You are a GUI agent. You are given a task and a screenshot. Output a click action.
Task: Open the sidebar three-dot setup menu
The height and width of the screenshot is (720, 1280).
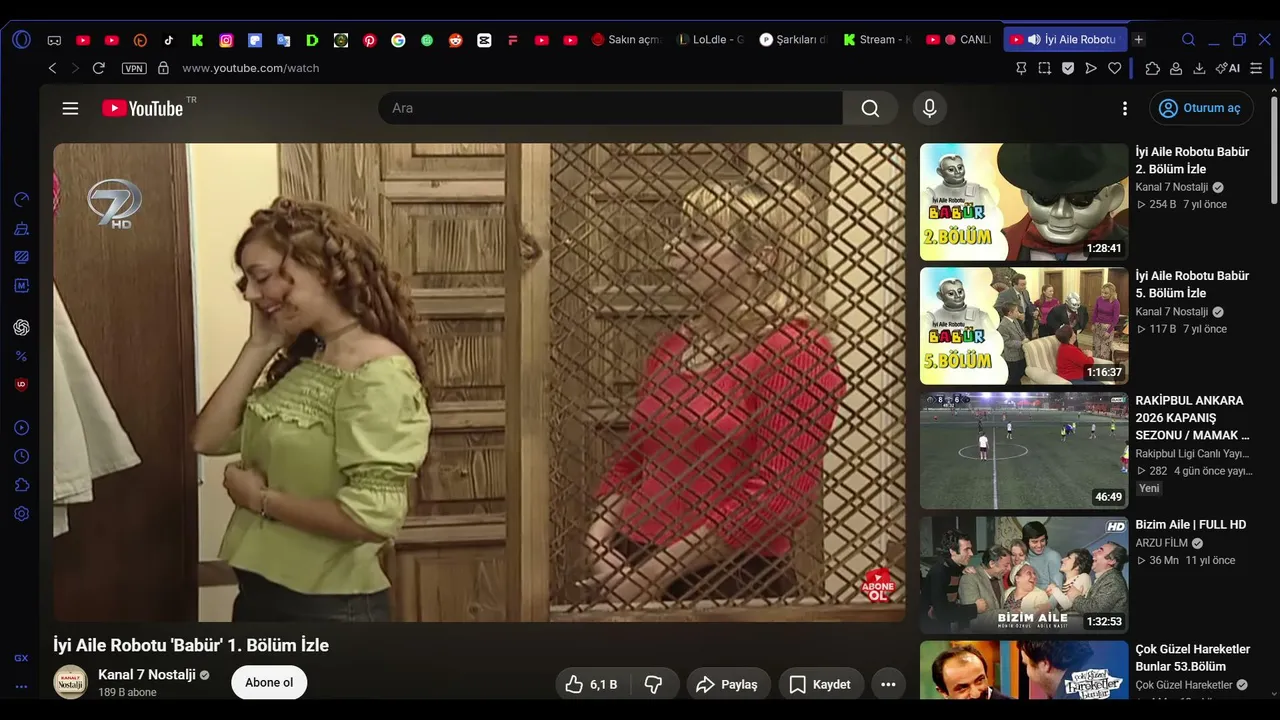(x=21, y=687)
